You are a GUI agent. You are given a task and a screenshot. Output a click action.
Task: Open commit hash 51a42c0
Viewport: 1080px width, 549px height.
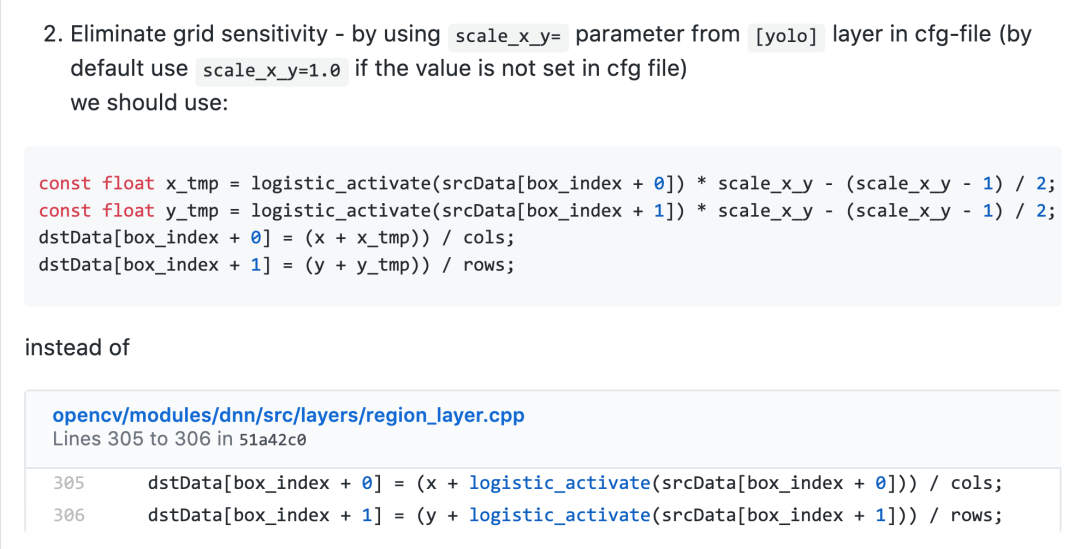[x=273, y=439]
